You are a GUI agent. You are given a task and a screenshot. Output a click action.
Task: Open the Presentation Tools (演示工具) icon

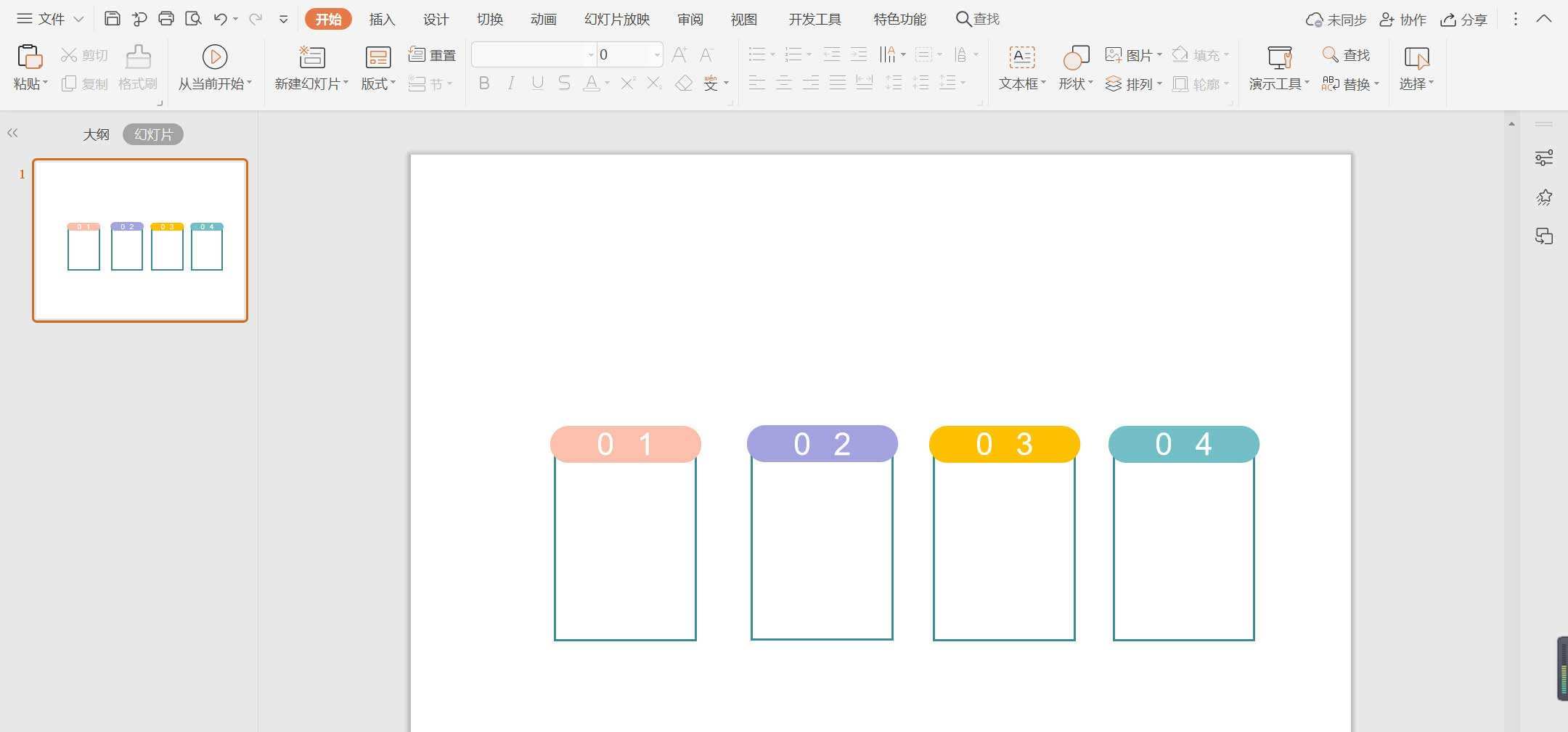click(x=1279, y=57)
